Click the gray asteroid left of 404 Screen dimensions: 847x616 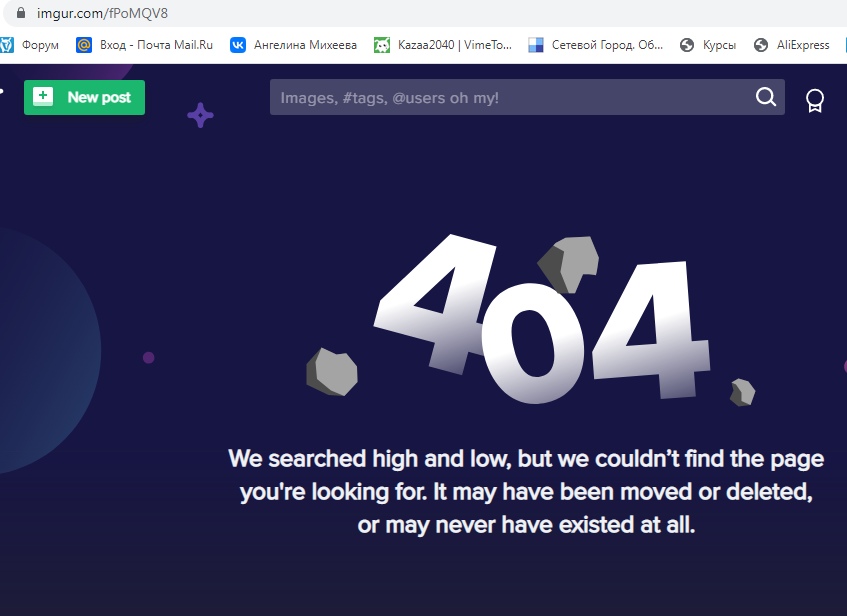pos(332,372)
